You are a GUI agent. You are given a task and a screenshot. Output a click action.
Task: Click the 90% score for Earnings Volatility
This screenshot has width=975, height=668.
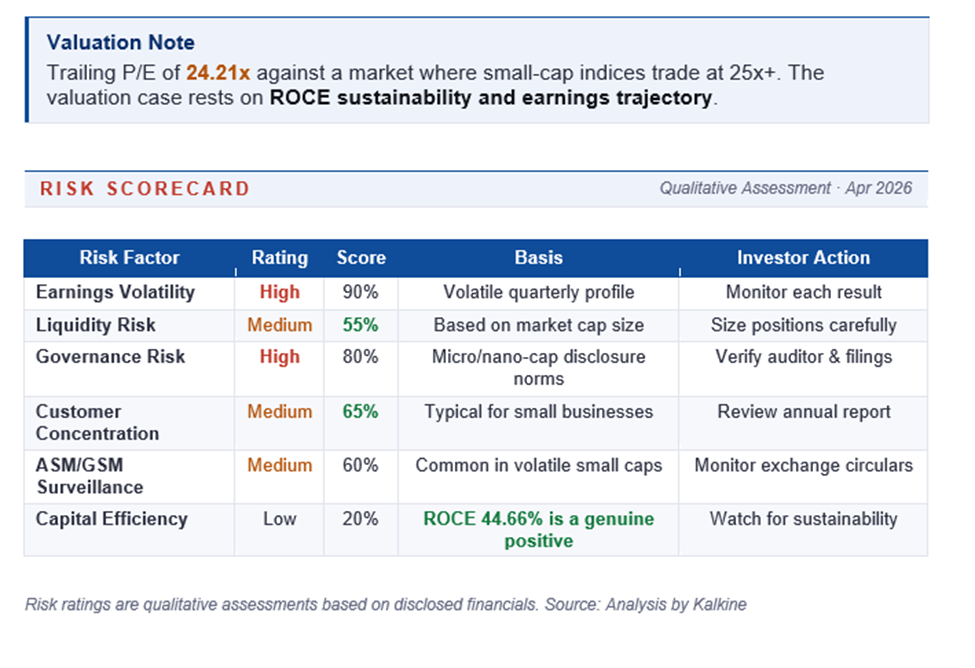361,292
